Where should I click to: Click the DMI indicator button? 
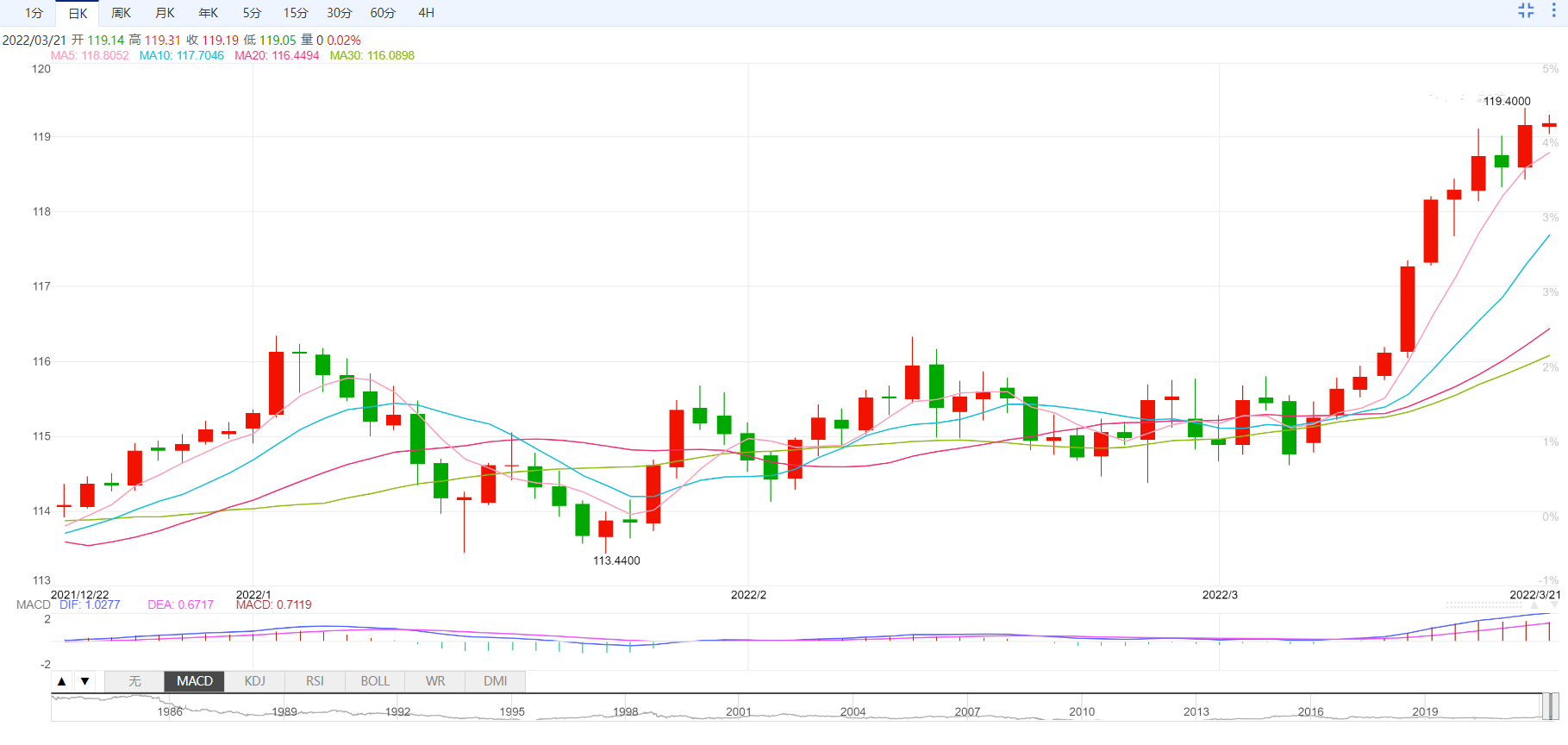495,681
